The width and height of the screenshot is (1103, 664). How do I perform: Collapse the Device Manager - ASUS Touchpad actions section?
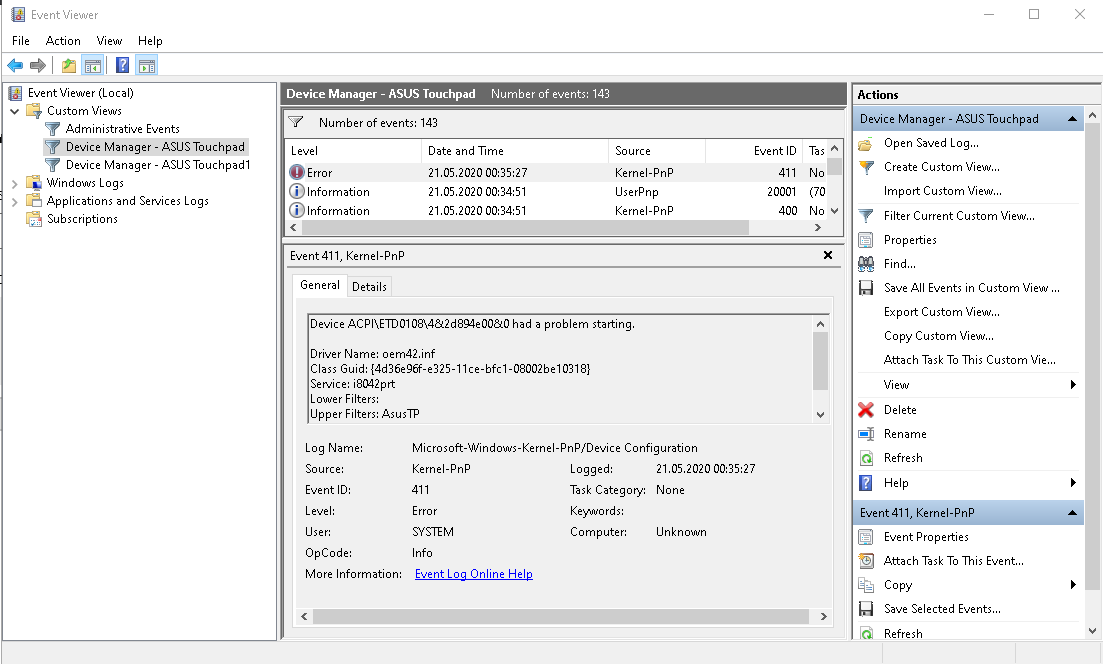[1072, 119]
